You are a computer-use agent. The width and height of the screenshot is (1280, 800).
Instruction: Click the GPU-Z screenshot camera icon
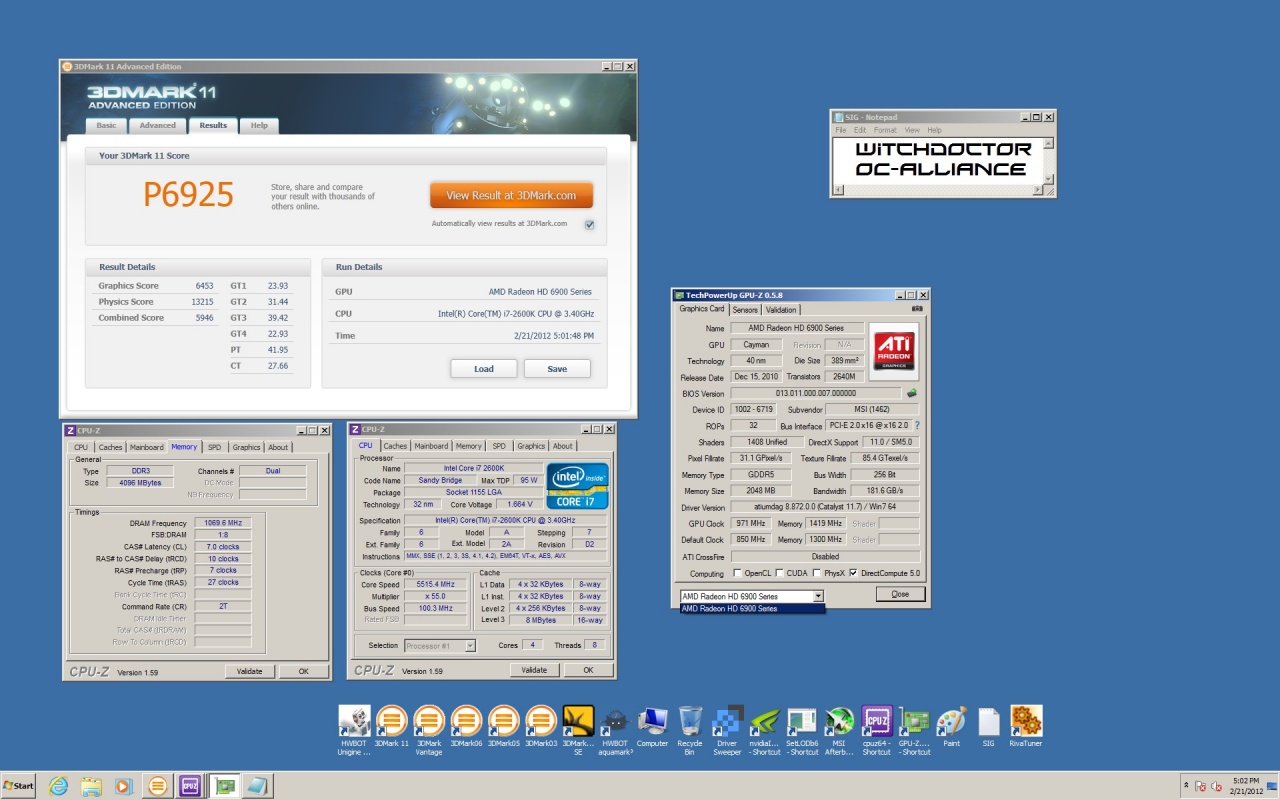(917, 309)
